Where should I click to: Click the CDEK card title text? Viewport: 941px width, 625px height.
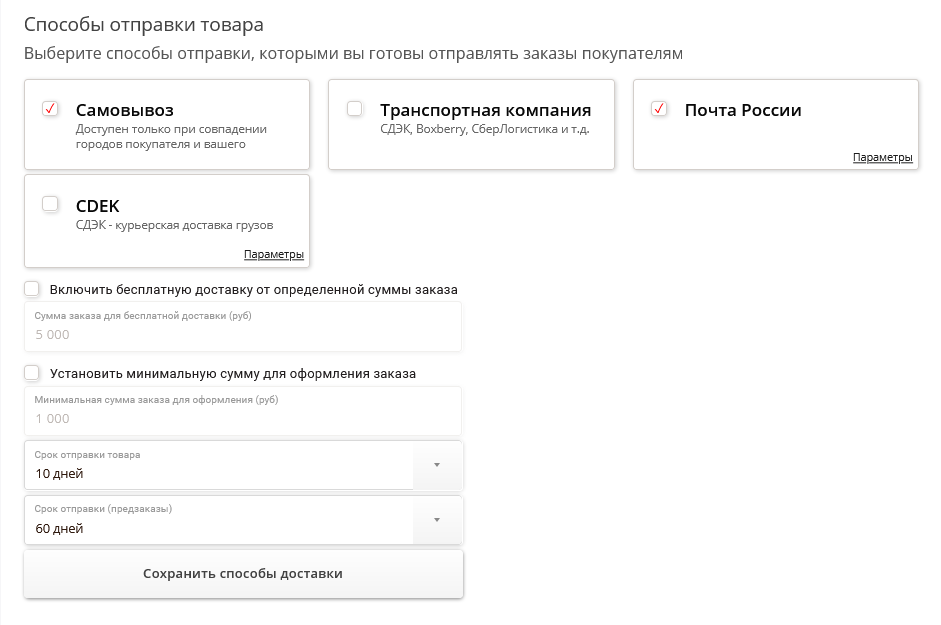click(97, 206)
